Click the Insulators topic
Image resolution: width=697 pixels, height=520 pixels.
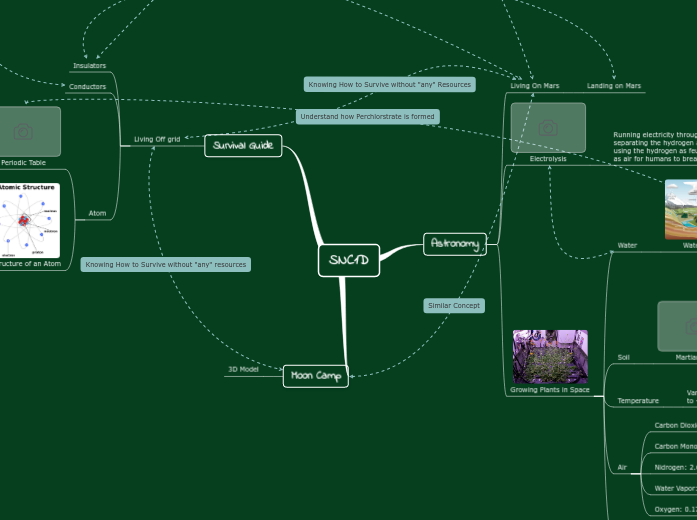(89, 65)
